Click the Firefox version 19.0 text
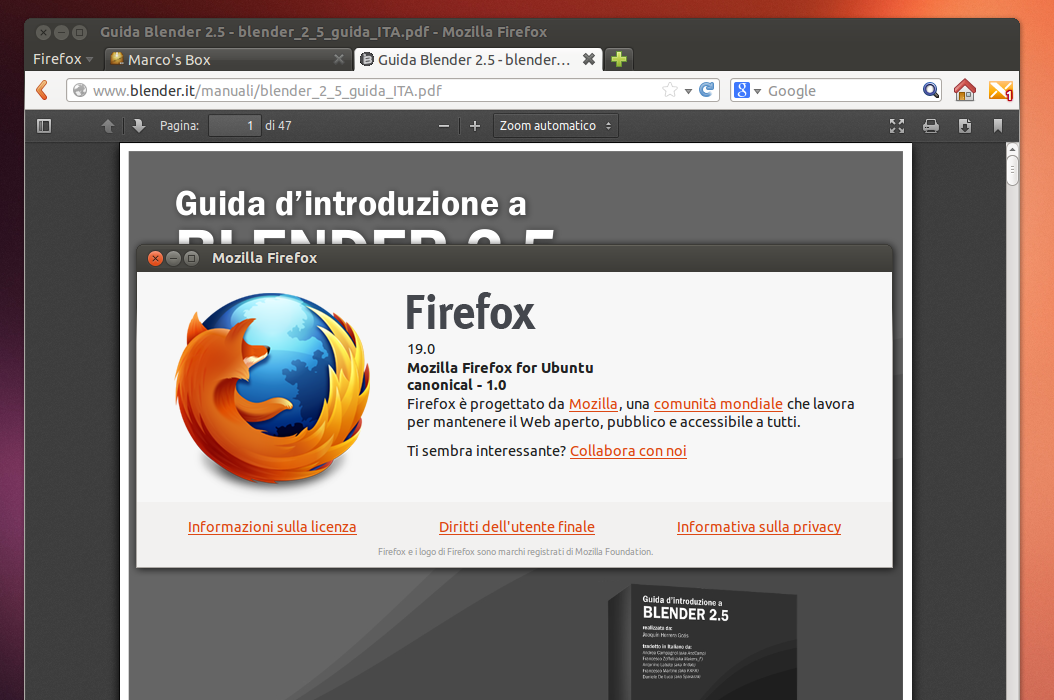The image size is (1054, 700). [421, 349]
